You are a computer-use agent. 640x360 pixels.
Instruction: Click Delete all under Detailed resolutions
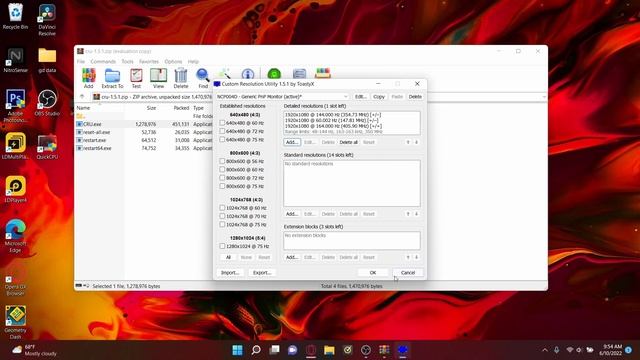pos(348,142)
